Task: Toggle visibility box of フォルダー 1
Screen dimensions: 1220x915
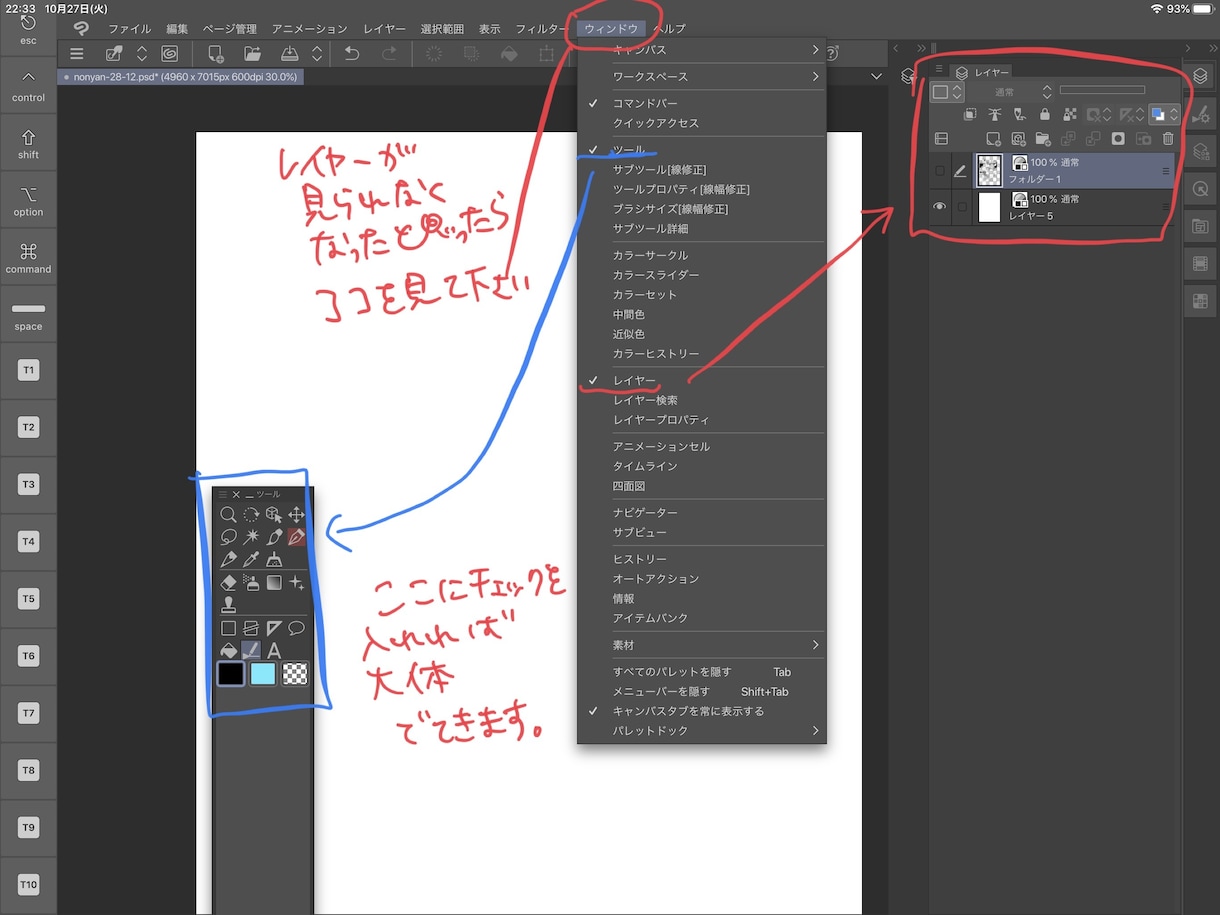Action: pyautogui.click(x=940, y=171)
